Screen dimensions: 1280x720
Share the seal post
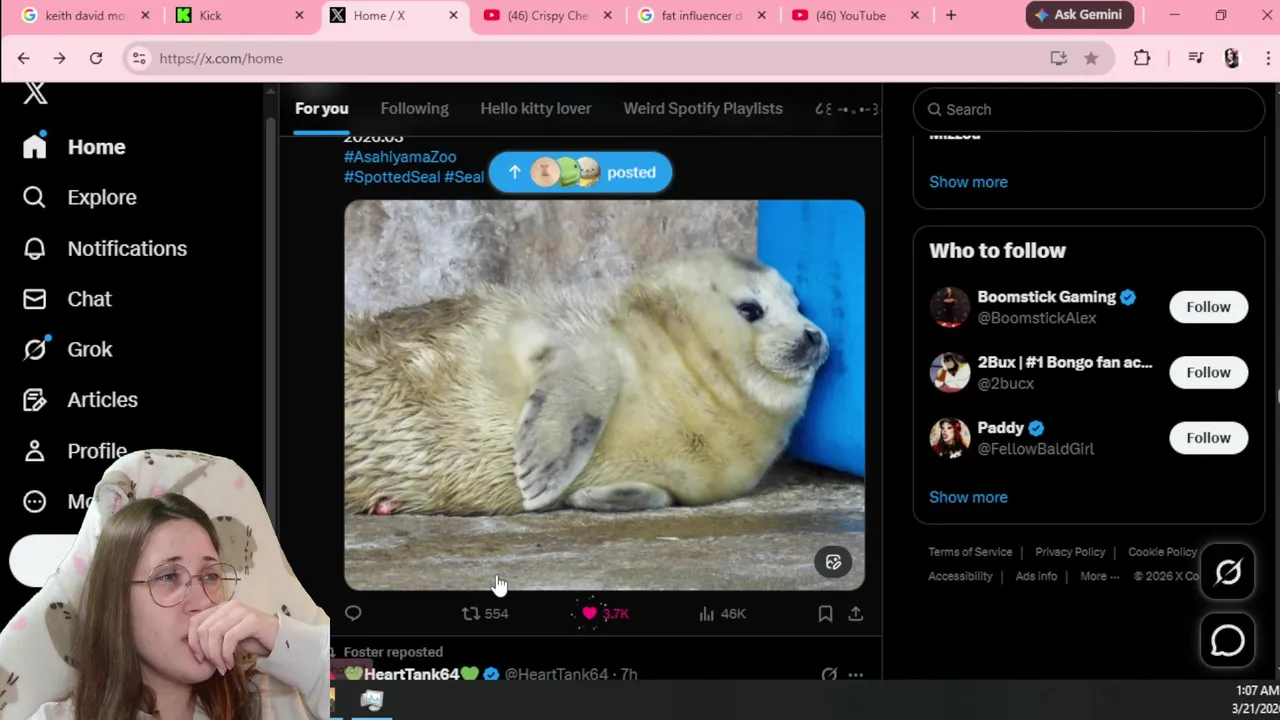click(856, 614)
